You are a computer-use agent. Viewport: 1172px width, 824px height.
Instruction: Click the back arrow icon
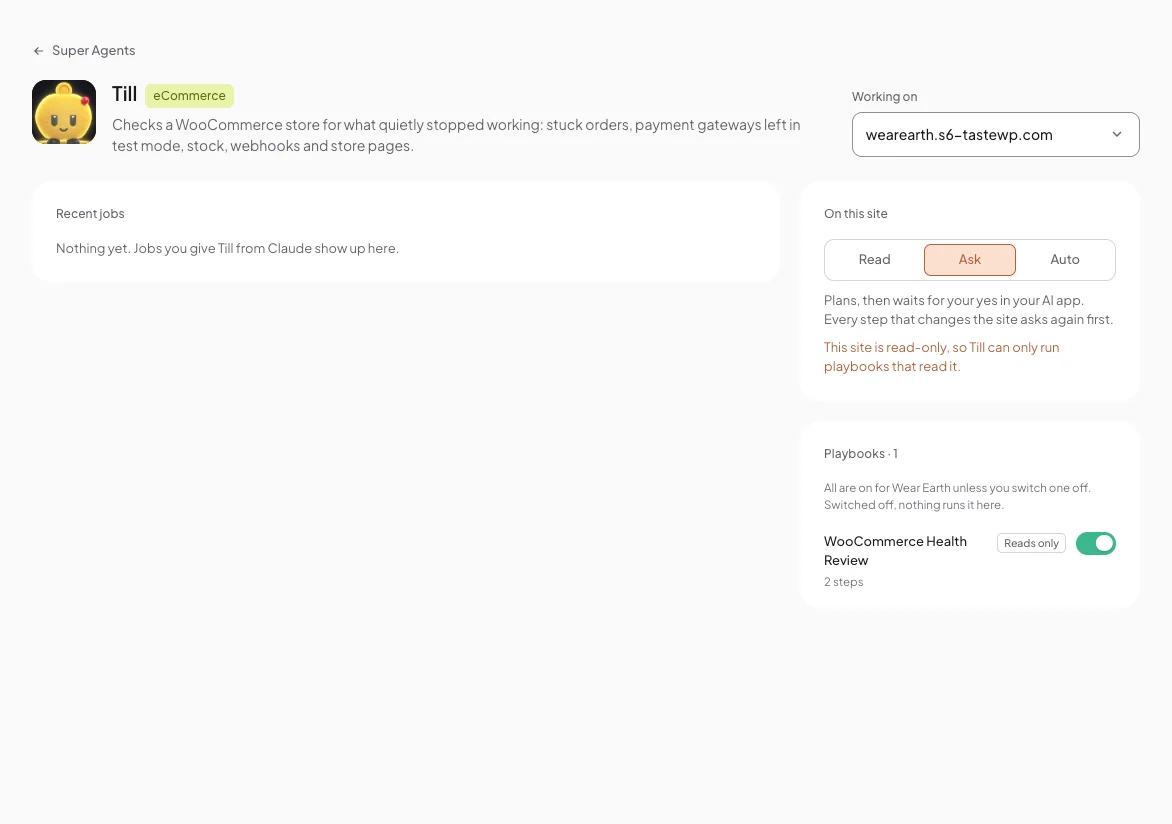coord(38,51)
